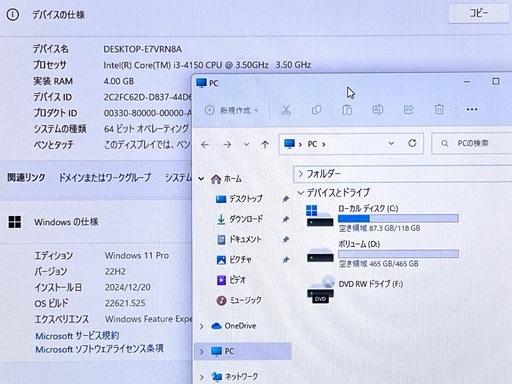
Task: Open the システム related link in Settings
Action: (x=179, y=177)
